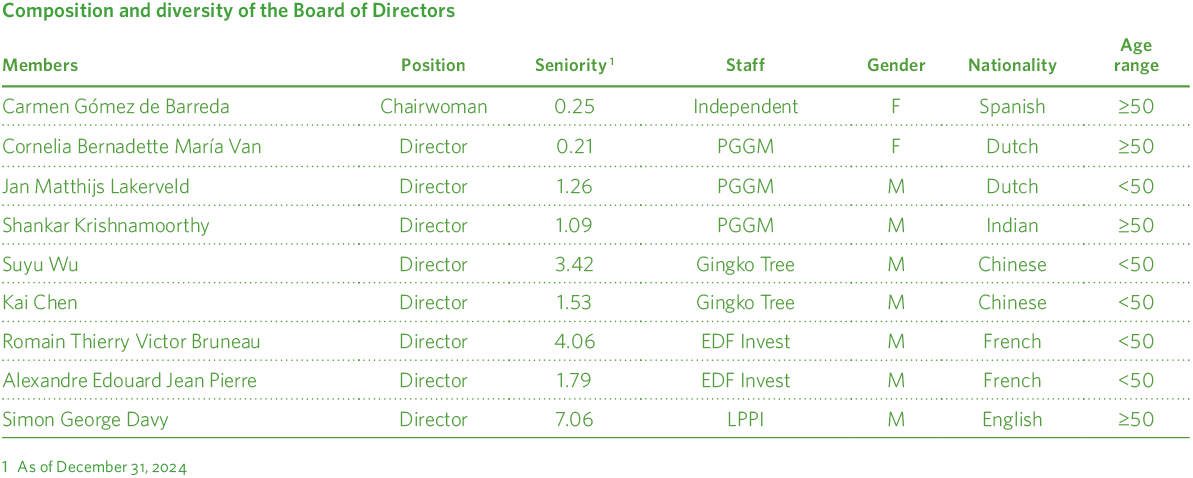This screenshot has width=1193, height=478.
Task: Select the Independent staff cell
Action: click(x=745, y=106)
